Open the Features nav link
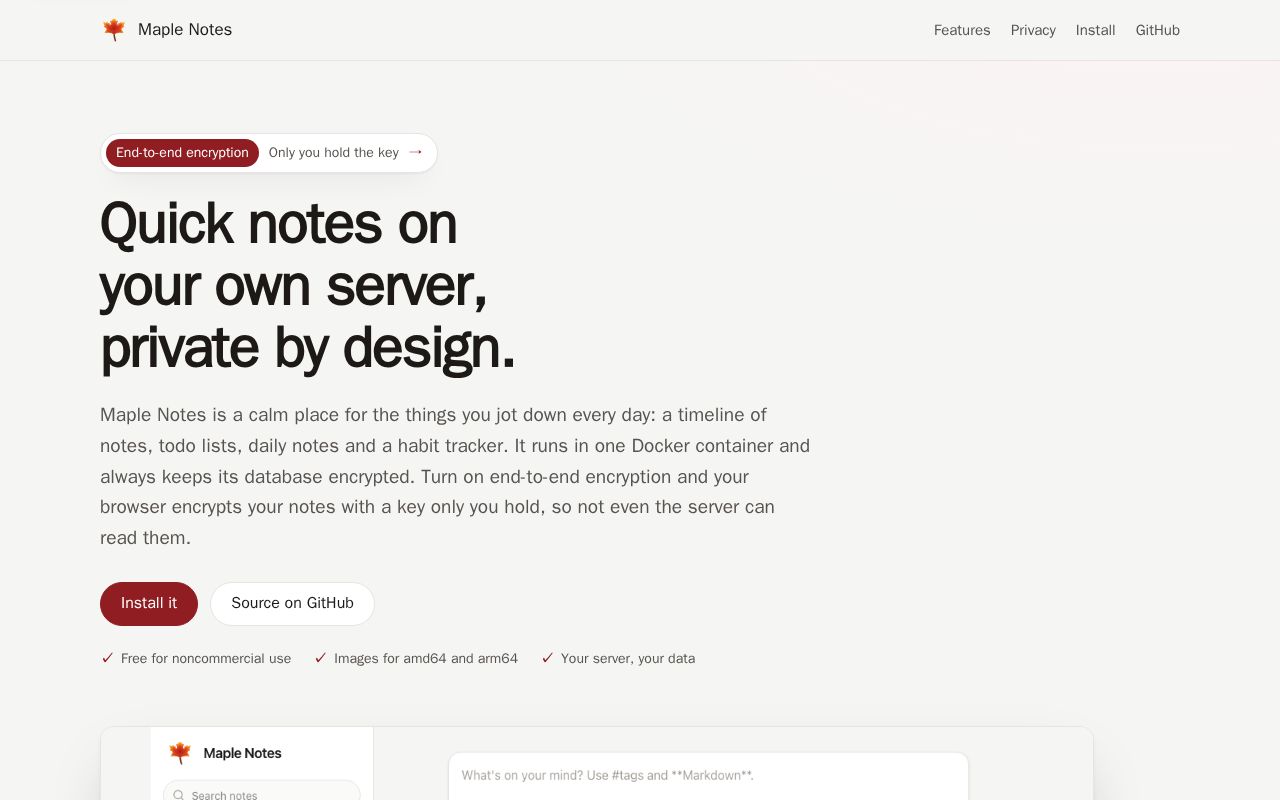The width and height of the screenshot is (1280, 800). point(962,30)
